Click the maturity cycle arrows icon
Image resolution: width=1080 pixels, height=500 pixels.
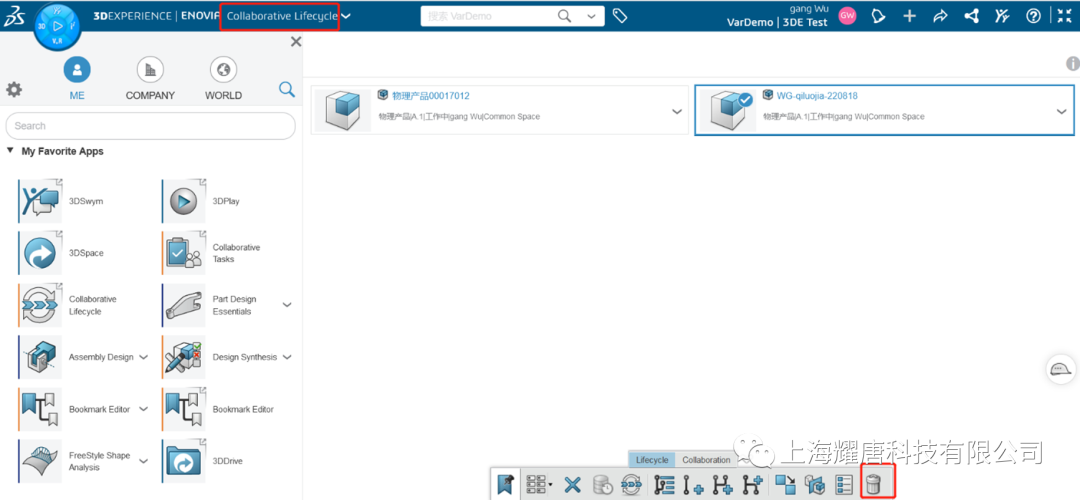pyautogui.click(x=631, y=484)
